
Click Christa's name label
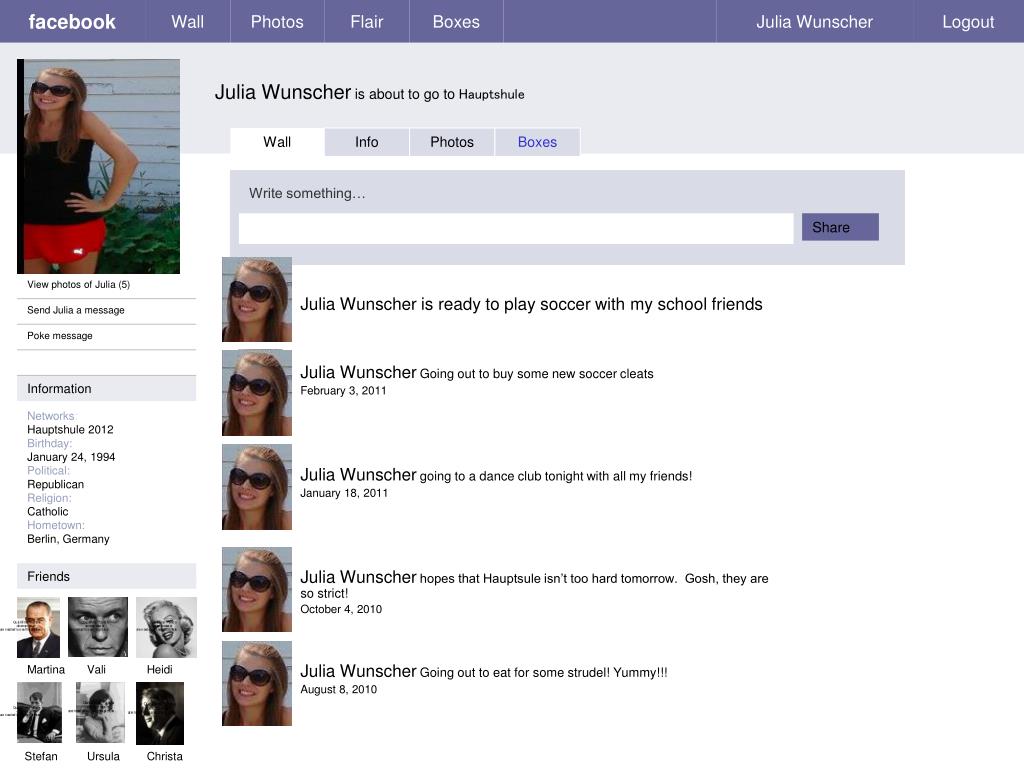click(165, 756)
